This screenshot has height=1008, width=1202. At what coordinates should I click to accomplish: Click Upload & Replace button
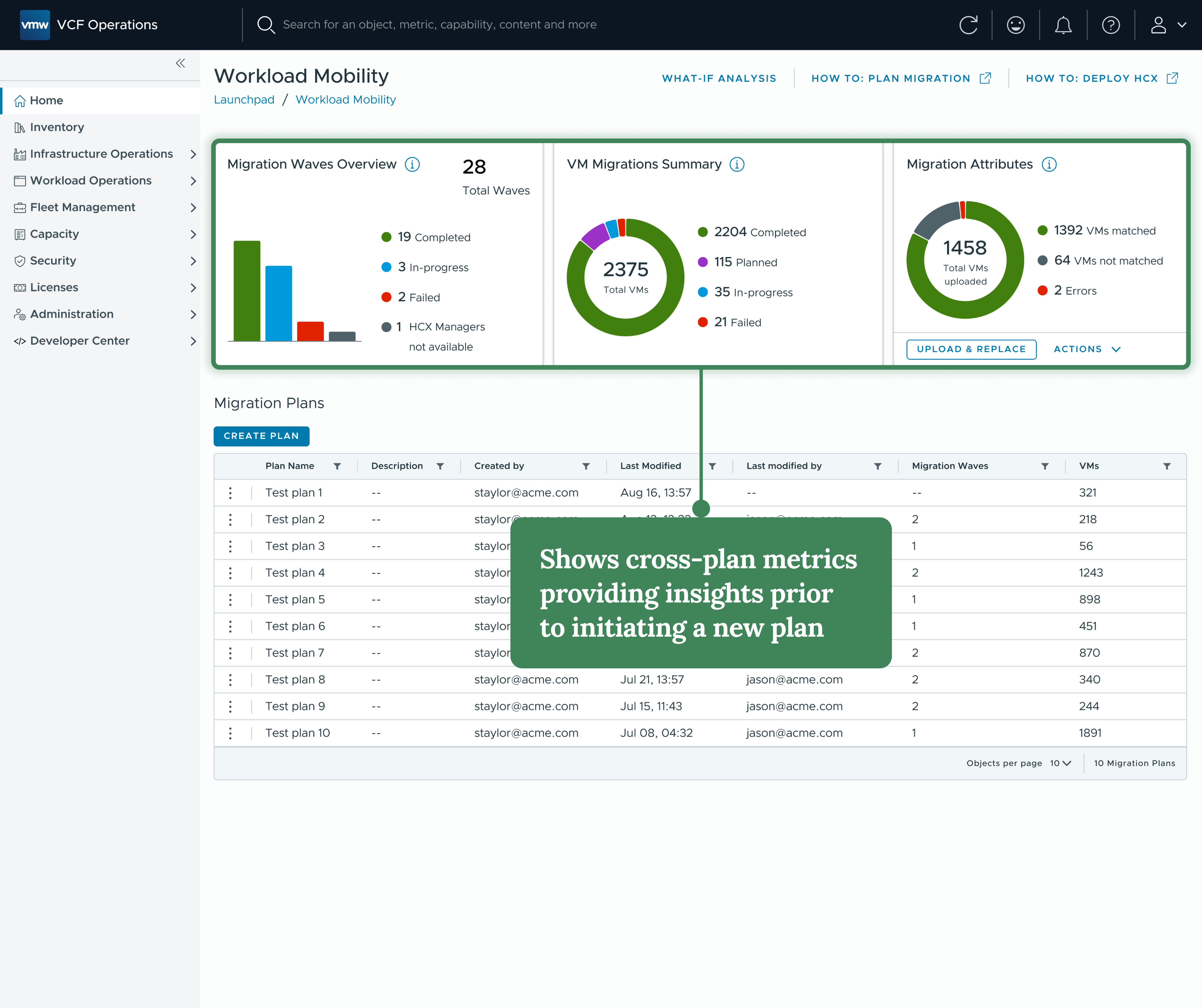pos(971,350)
